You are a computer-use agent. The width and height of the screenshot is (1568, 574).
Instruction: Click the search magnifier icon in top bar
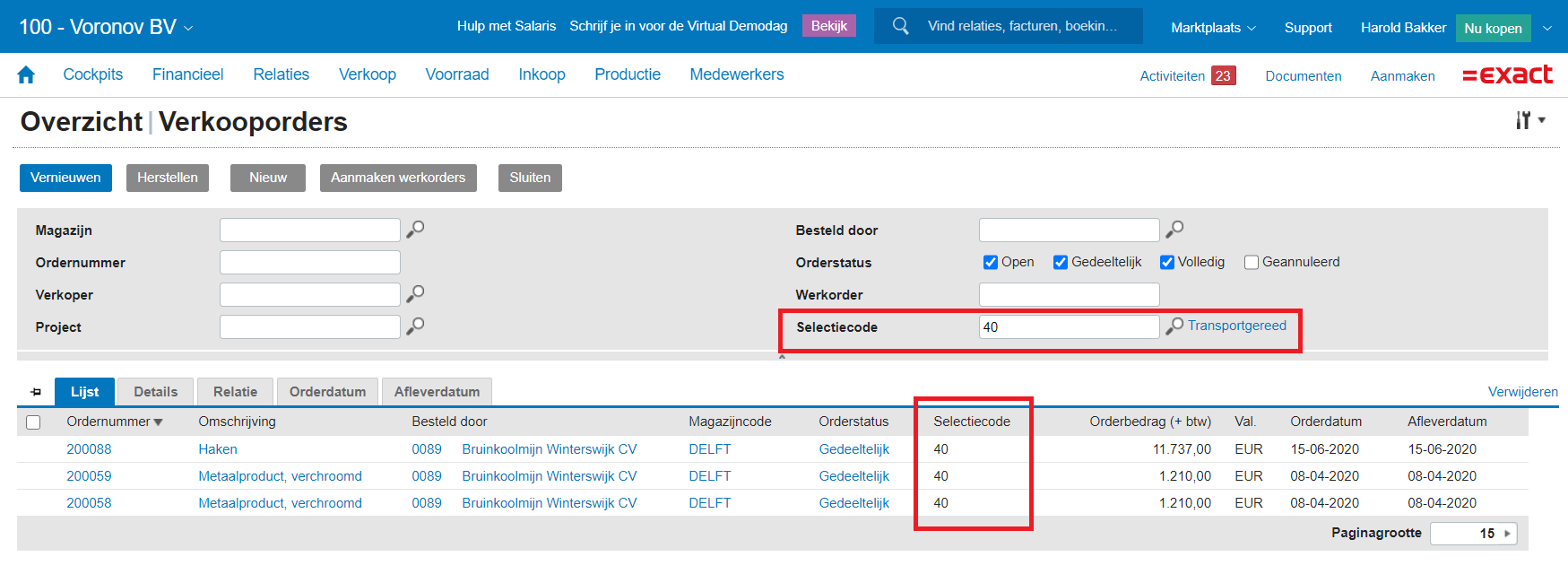(900, 26)
